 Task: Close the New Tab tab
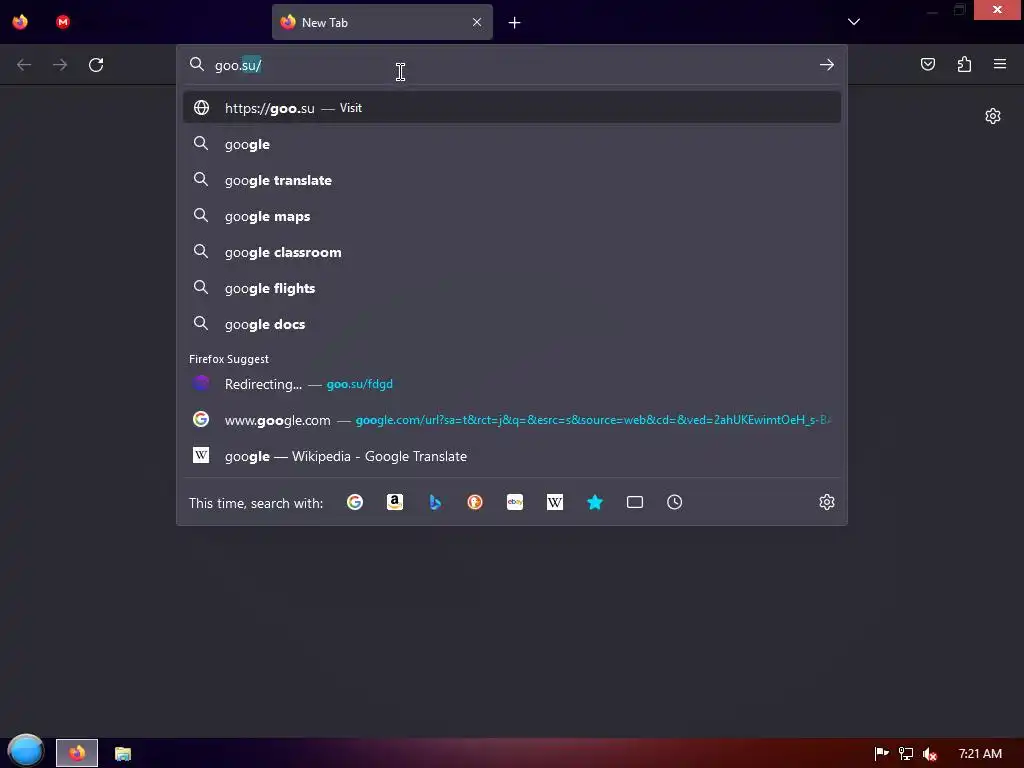pos(477,22)
